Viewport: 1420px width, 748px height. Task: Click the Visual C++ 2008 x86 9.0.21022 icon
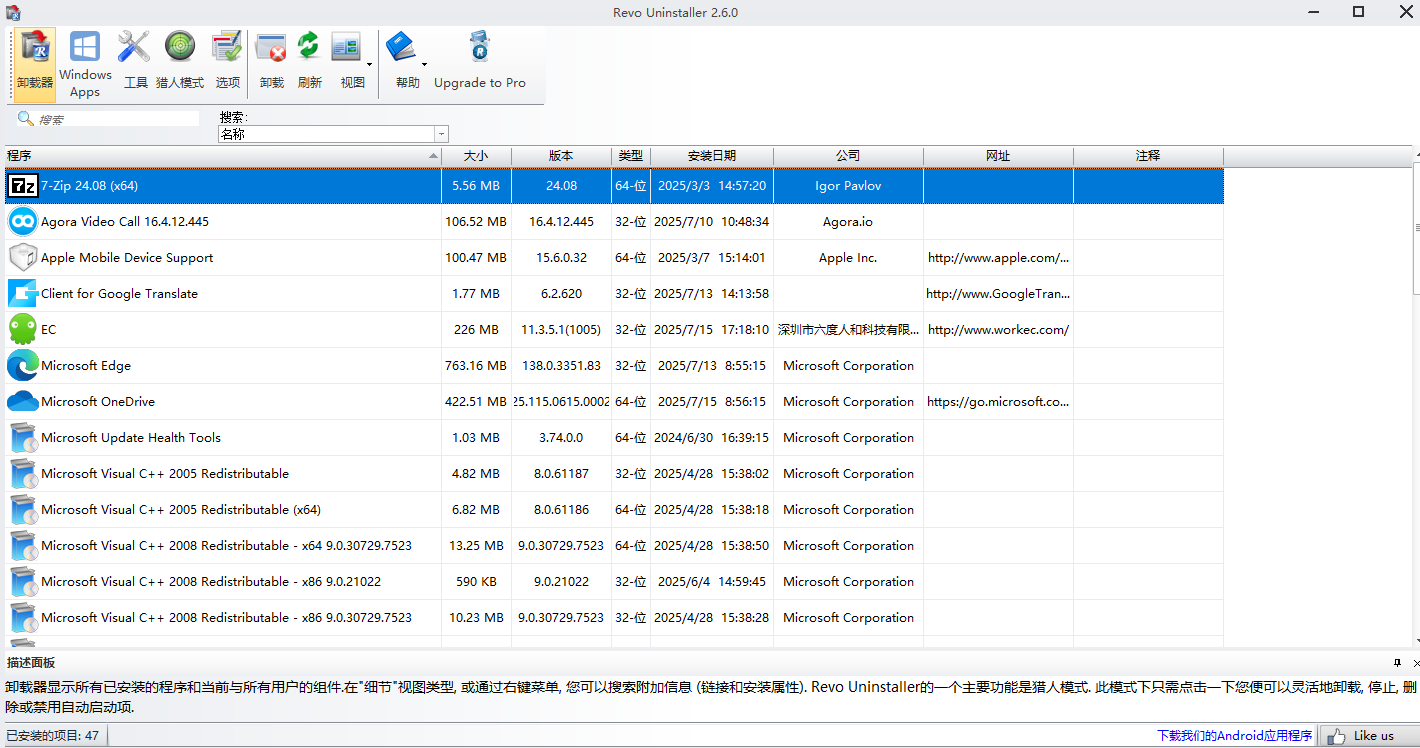[x=22, y=582]
